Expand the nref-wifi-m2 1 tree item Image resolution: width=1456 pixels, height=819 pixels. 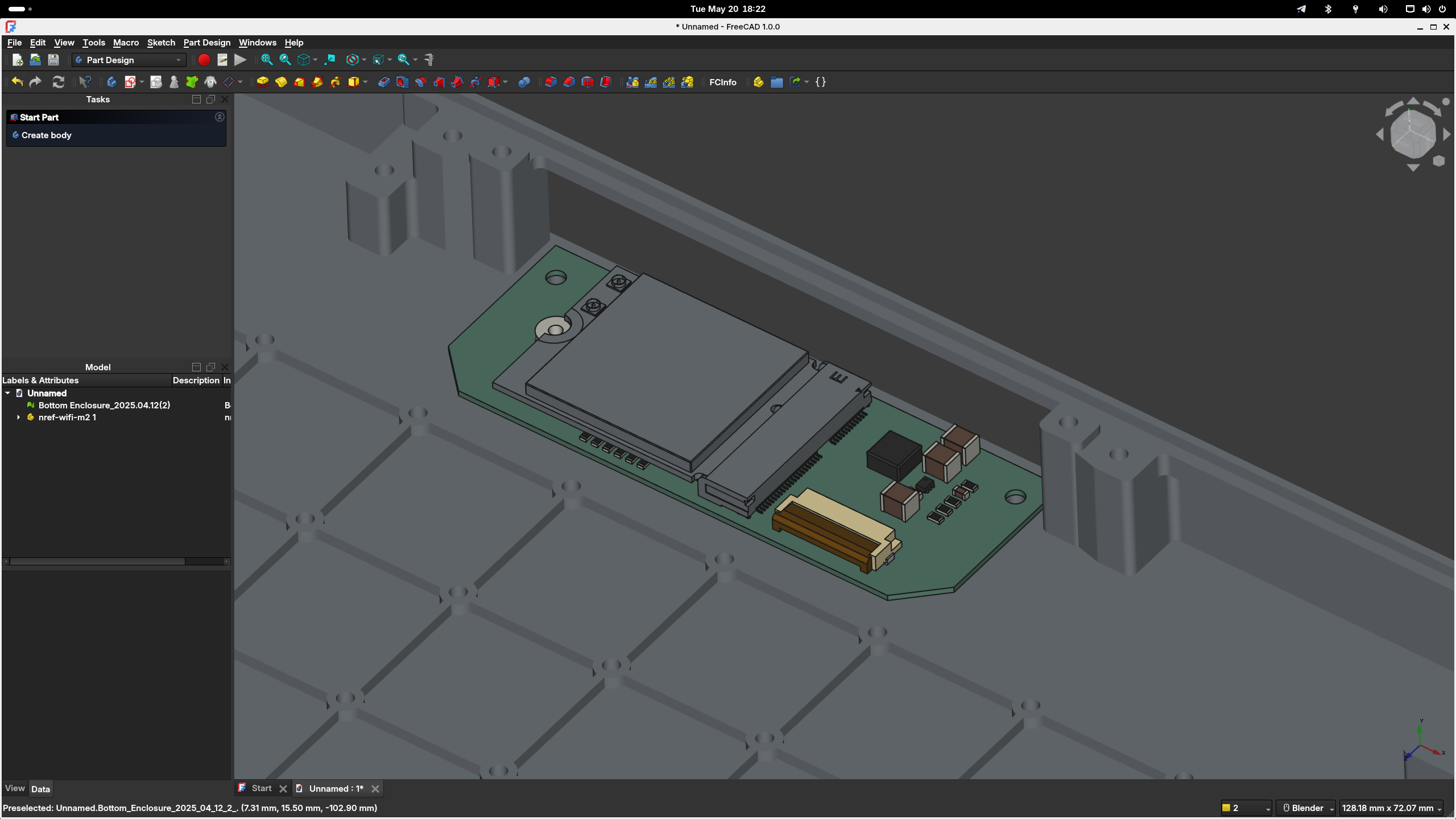(18, 417)
